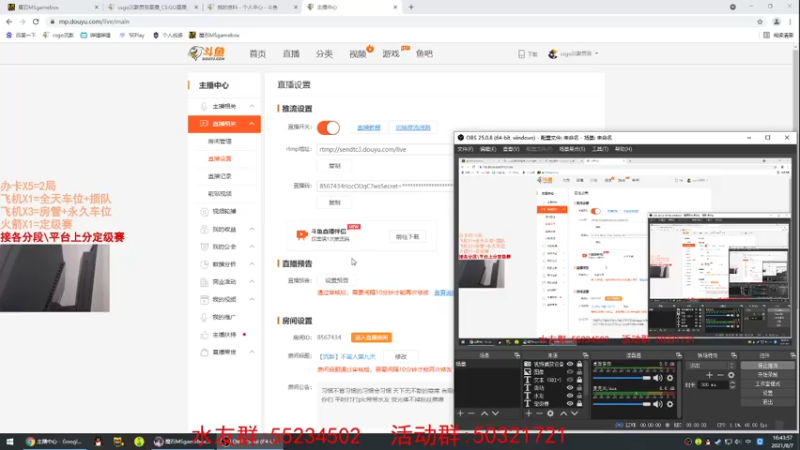Screen dimensions: 800x450
Task: Add a new scene with plus icon
Action: click(x=460, y=413)
